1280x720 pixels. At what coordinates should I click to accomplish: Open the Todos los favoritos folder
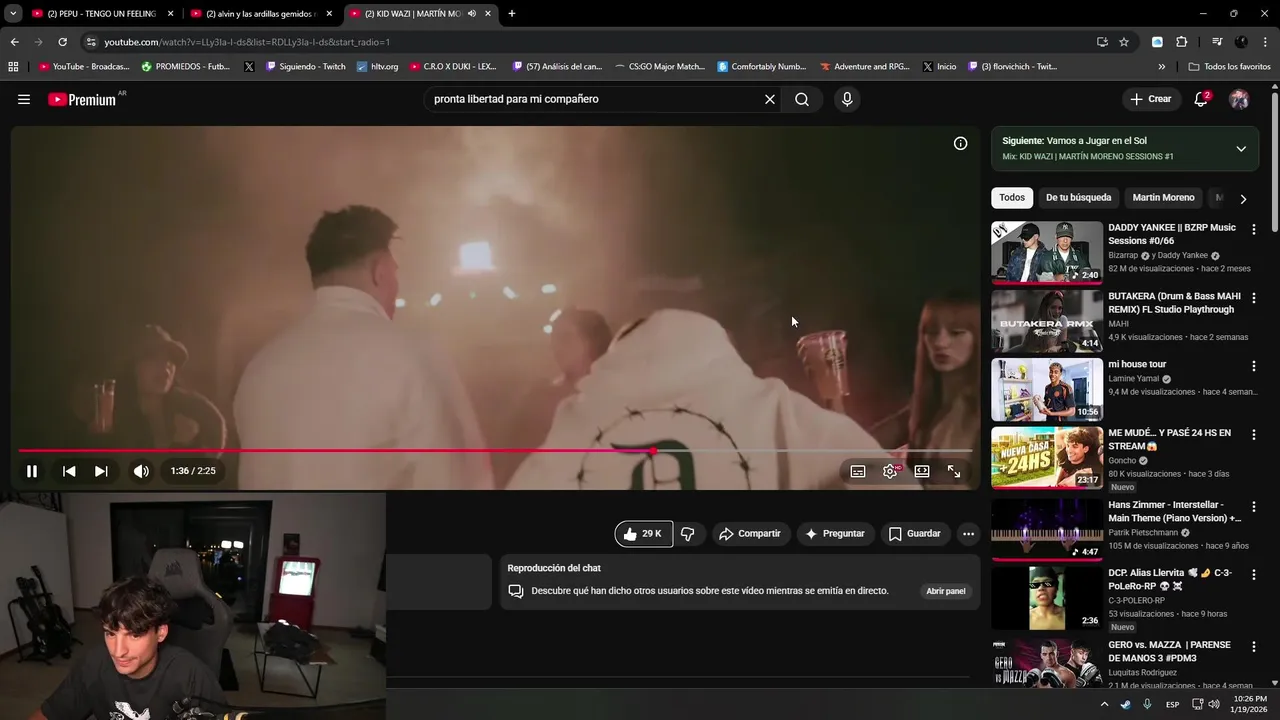(x=1229, y=66)
